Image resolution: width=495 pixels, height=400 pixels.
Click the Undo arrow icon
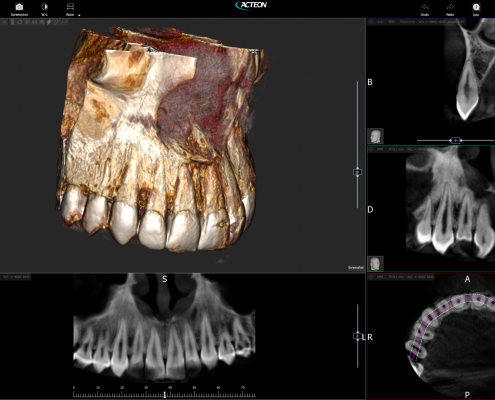coord(425,7)
